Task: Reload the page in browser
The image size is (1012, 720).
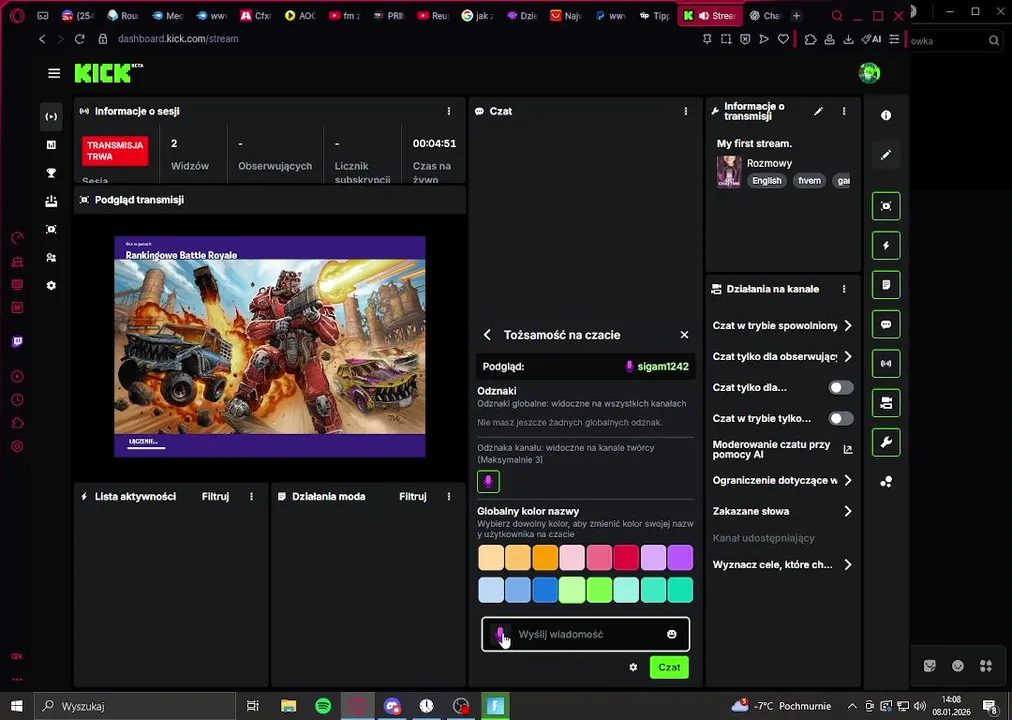Action: pyautogui.click(x=79, y=39)
